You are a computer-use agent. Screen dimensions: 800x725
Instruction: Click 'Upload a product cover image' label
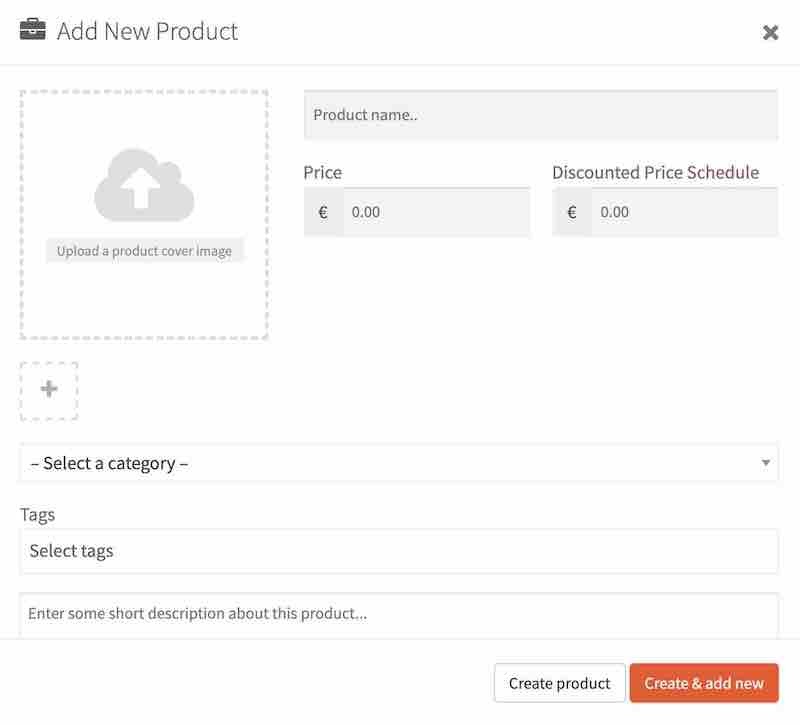click(143, 250)
